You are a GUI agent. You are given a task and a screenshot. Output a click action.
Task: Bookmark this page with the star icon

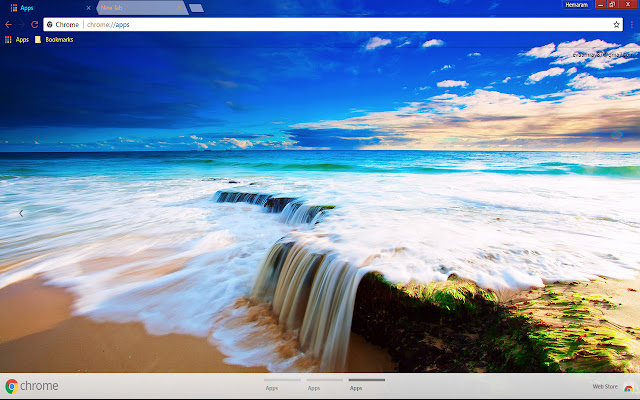tap(616, 24)
